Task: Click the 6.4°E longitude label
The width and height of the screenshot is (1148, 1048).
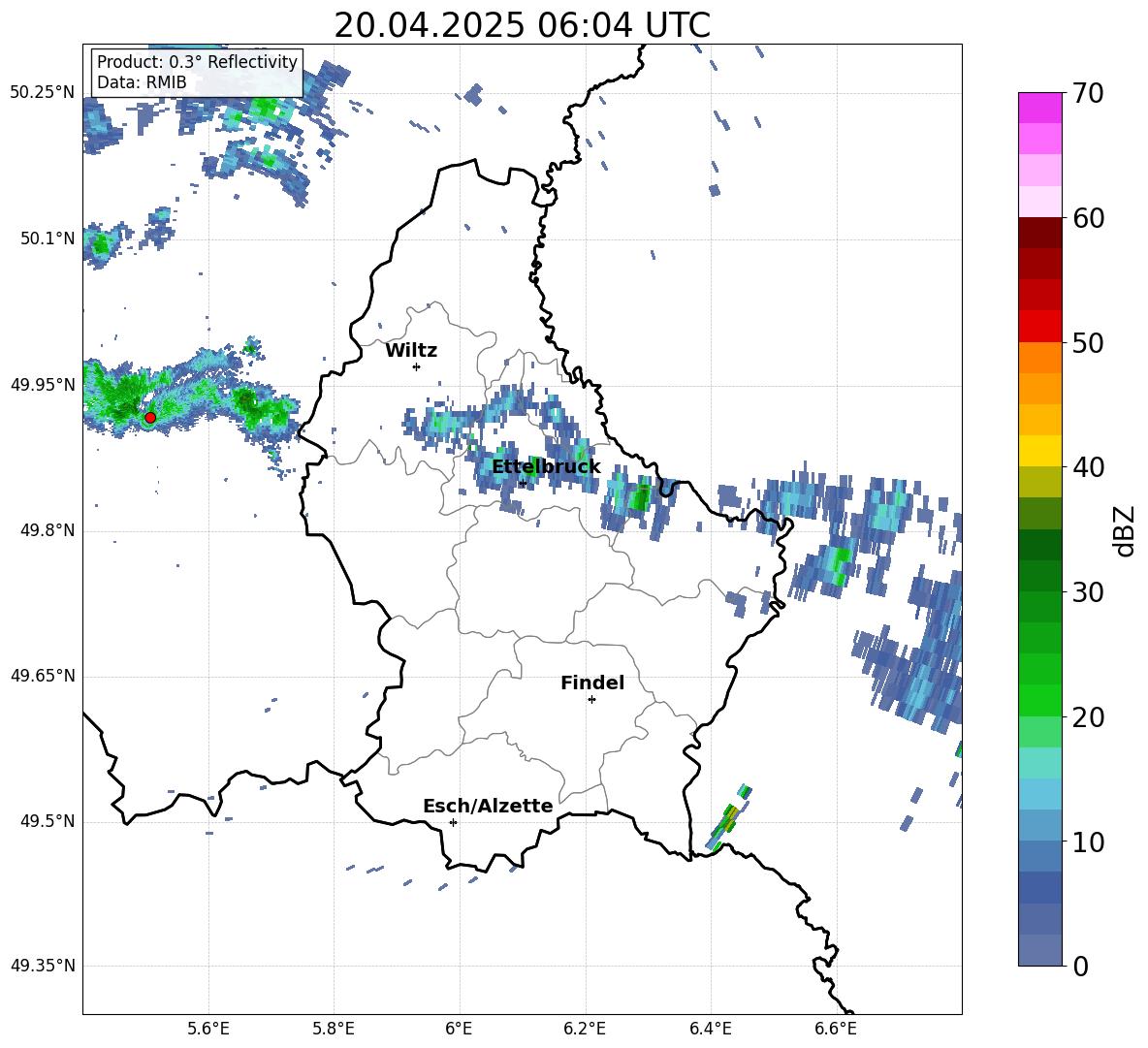Action: click(710, 1029)
